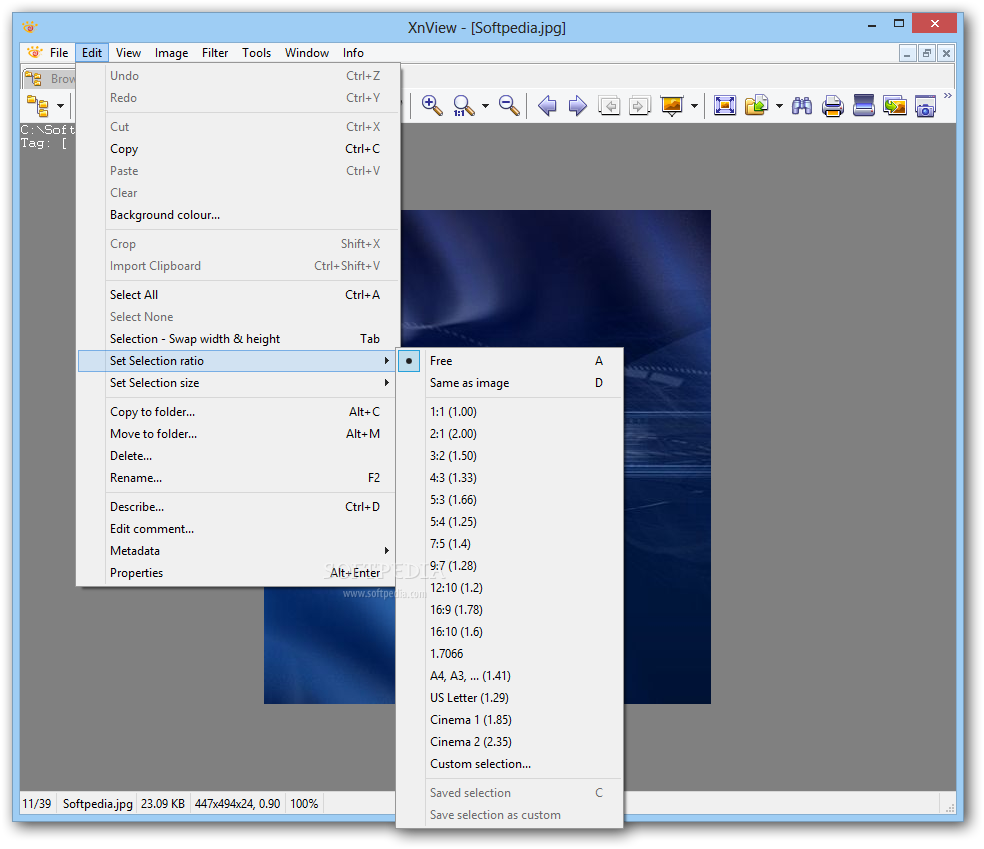The height and width of the screenshot is (849, 984).
Task: Choose the 1:1 (1.00) ratio
Action: click(x=510, y=412)
